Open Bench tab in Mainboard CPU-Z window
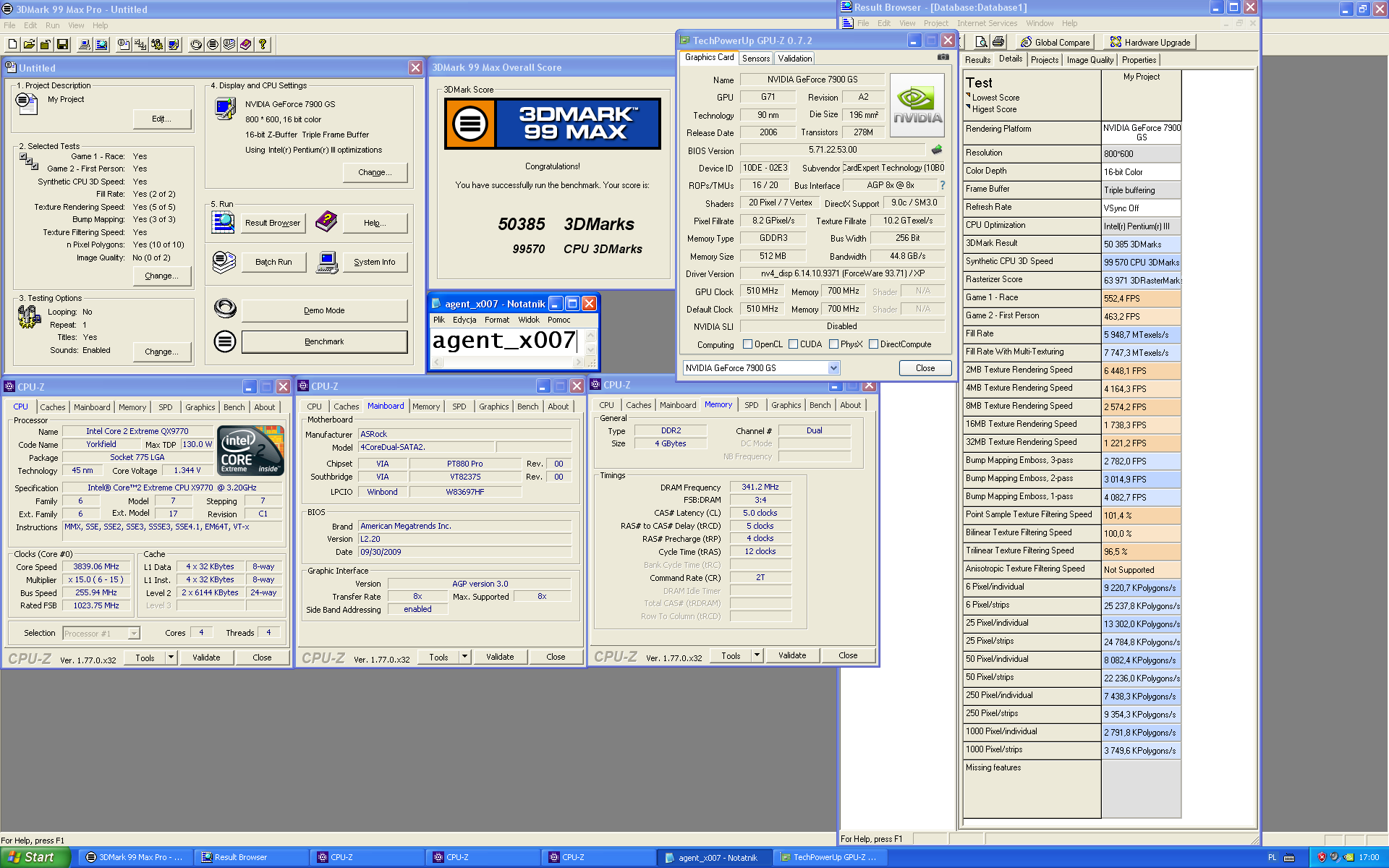Image resolution: width=1389 pixels, height=868 pixels. click(527, 407)
